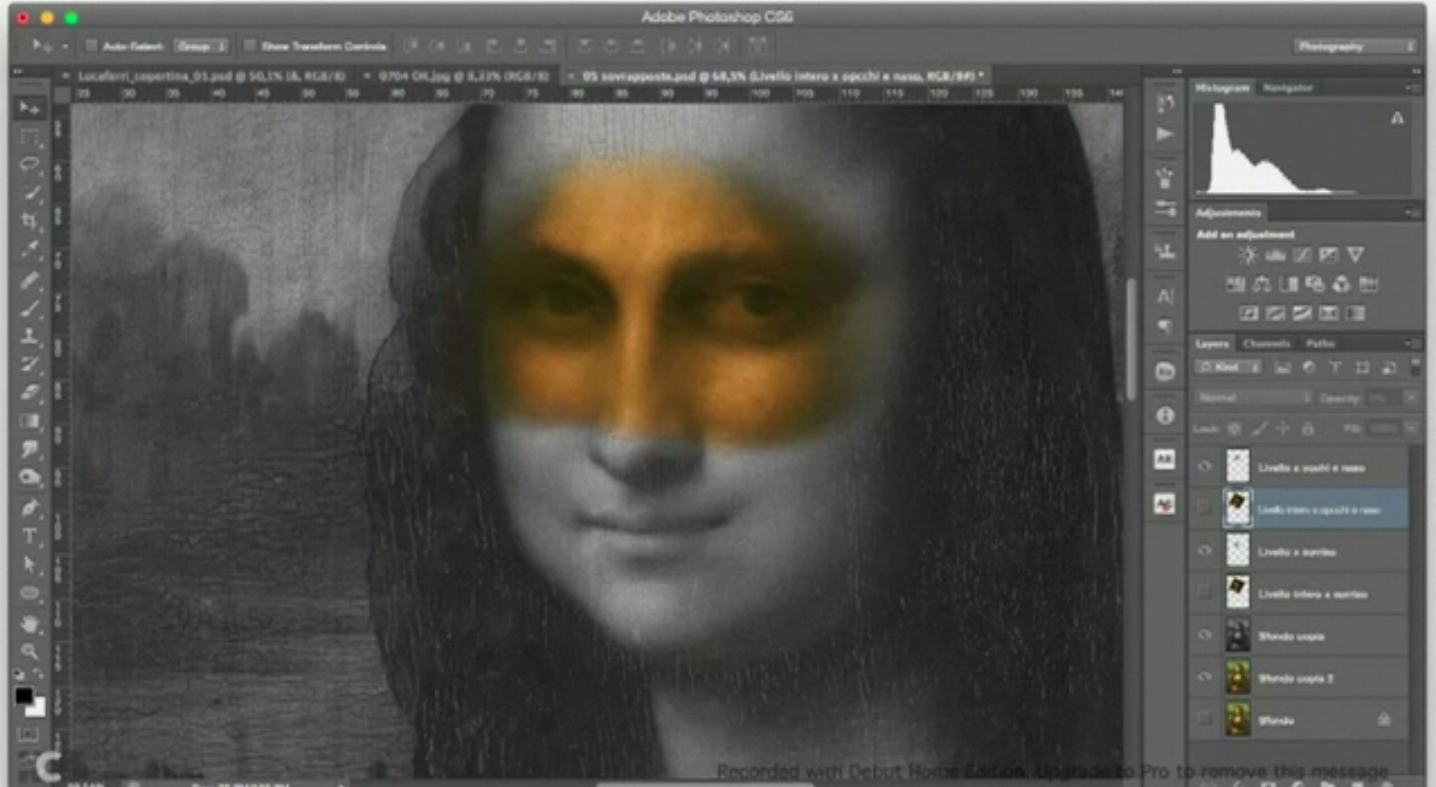
Task: Switch to the Channels tab
Action: (x=1266, y=344)
